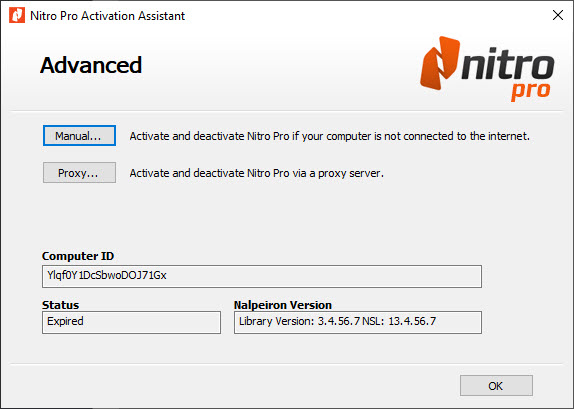This screenshot has width=574, height=409.
Task: Open the Manual activation option
Action: 79,136
